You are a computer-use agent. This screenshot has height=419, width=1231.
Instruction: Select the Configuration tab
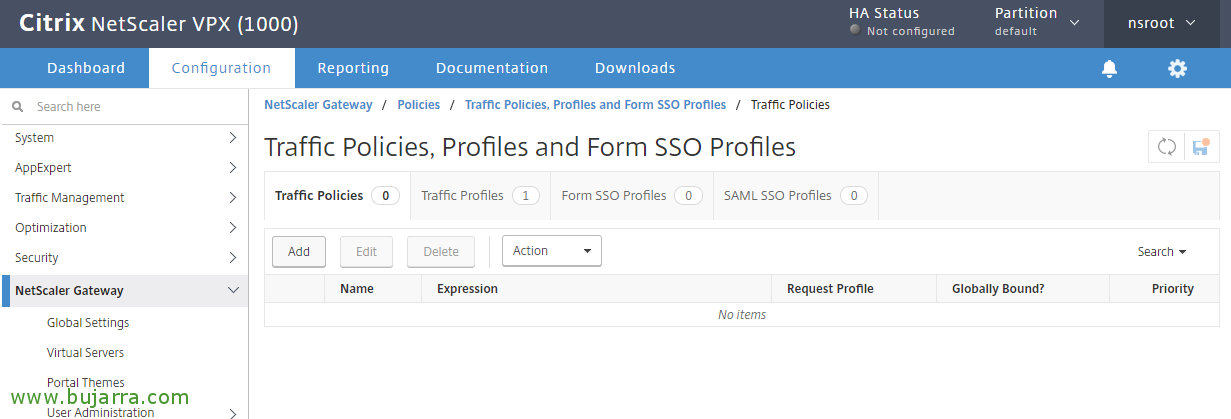[221, 68]
